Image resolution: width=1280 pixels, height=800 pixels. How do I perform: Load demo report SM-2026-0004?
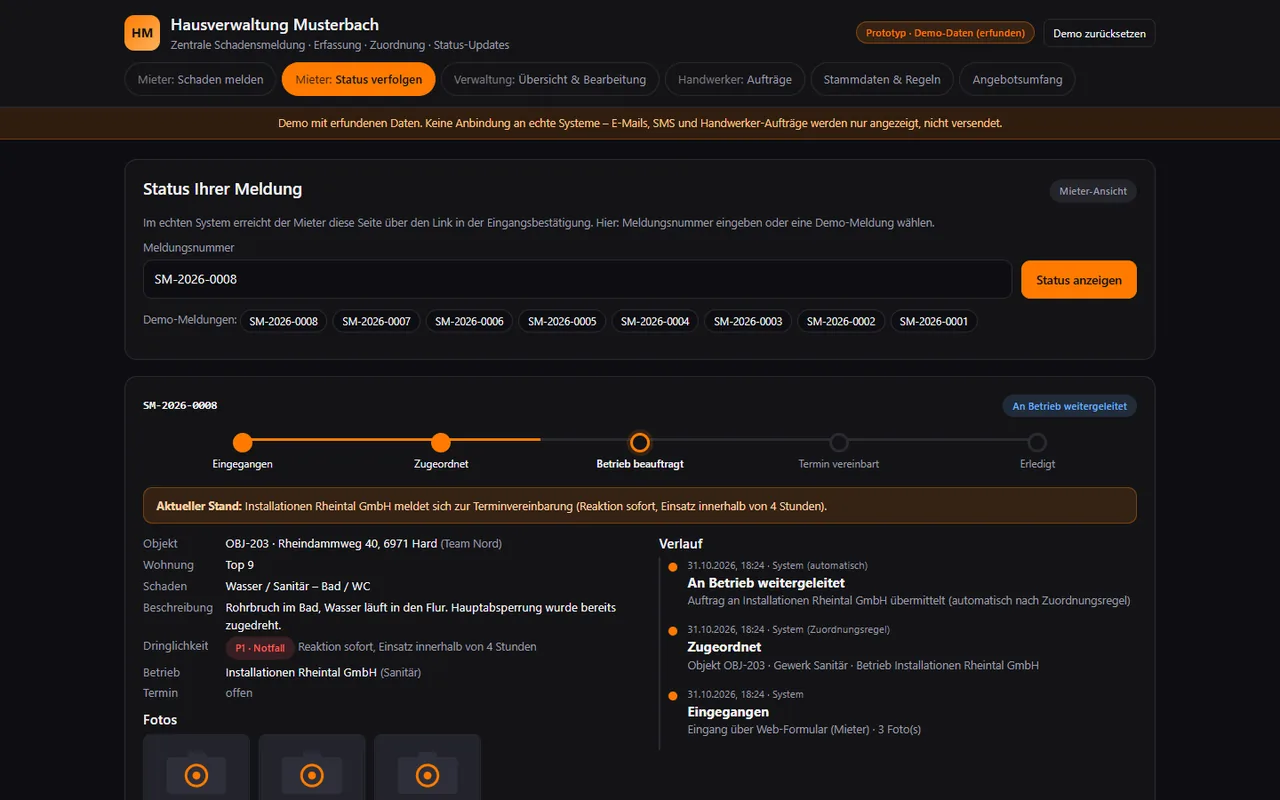pyautogui.click(x=655, y=321)
